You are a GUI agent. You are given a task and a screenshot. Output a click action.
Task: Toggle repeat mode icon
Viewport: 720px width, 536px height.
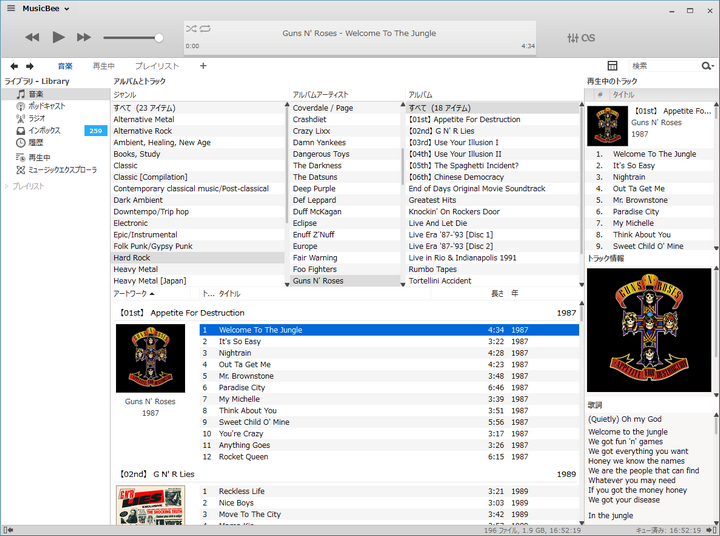(x=205, y=29)
